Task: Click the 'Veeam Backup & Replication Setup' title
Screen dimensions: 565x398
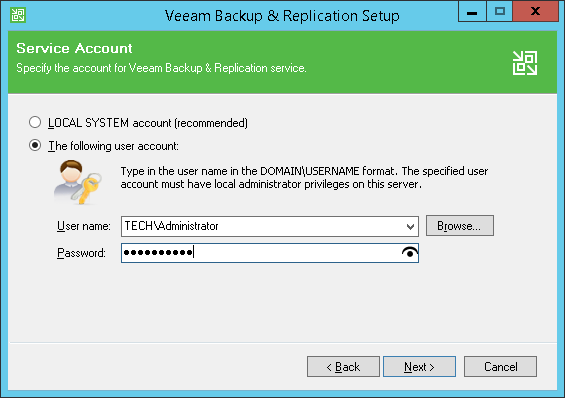Action: pyautogui.click(x=282, y=16)
